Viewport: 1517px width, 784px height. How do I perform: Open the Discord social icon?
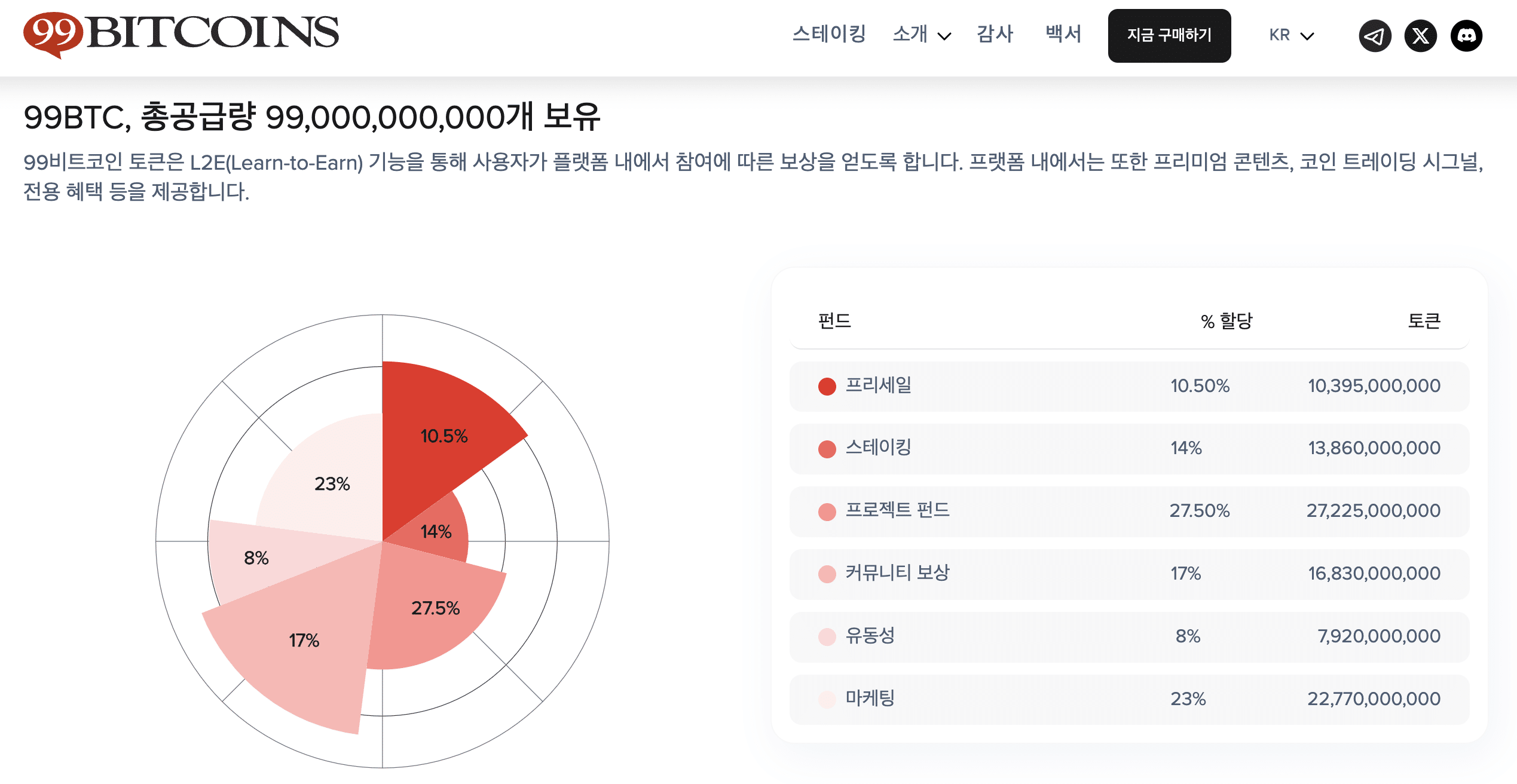pos(1466,36)
